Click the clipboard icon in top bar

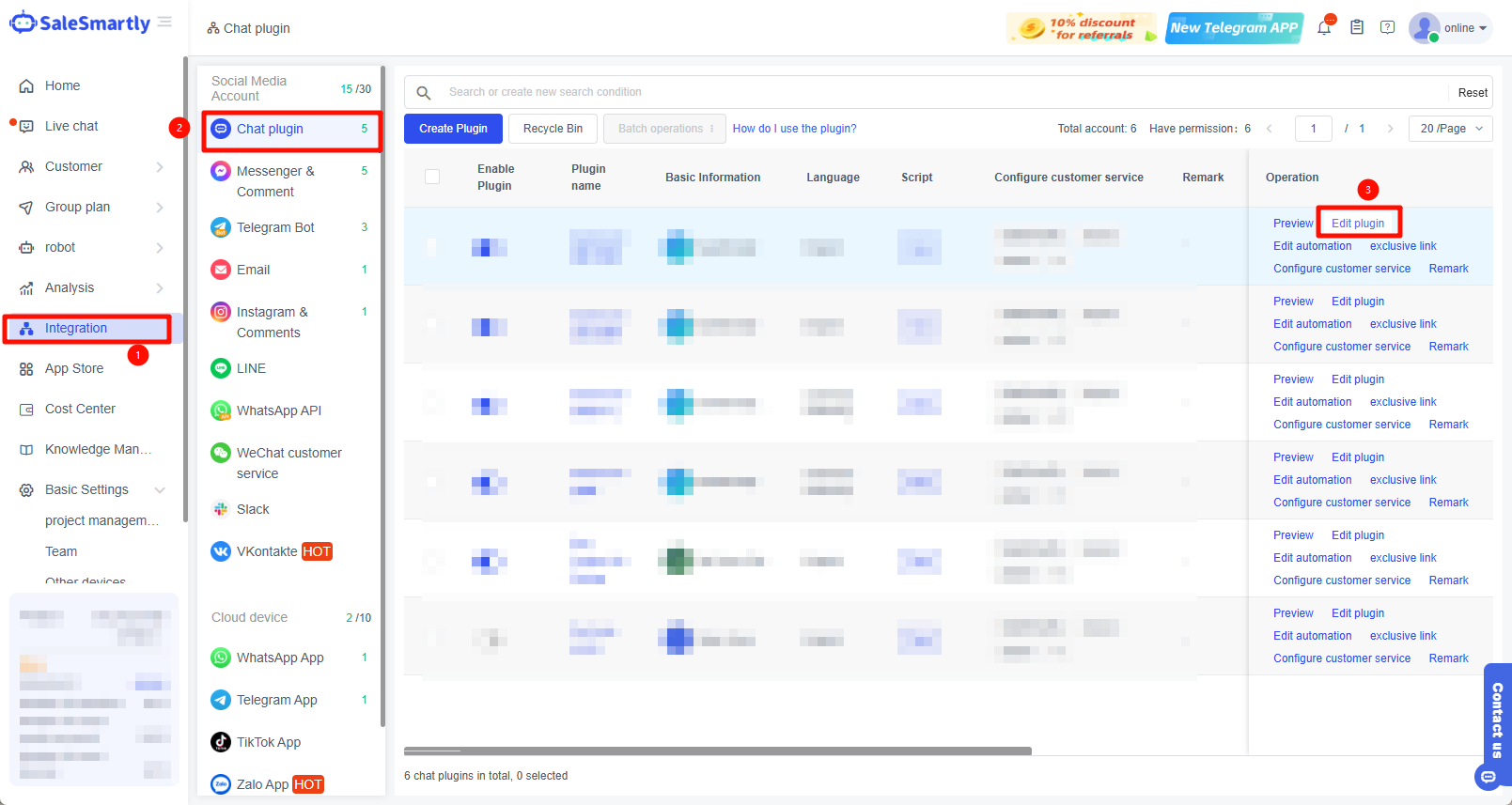coord(1356,27)
